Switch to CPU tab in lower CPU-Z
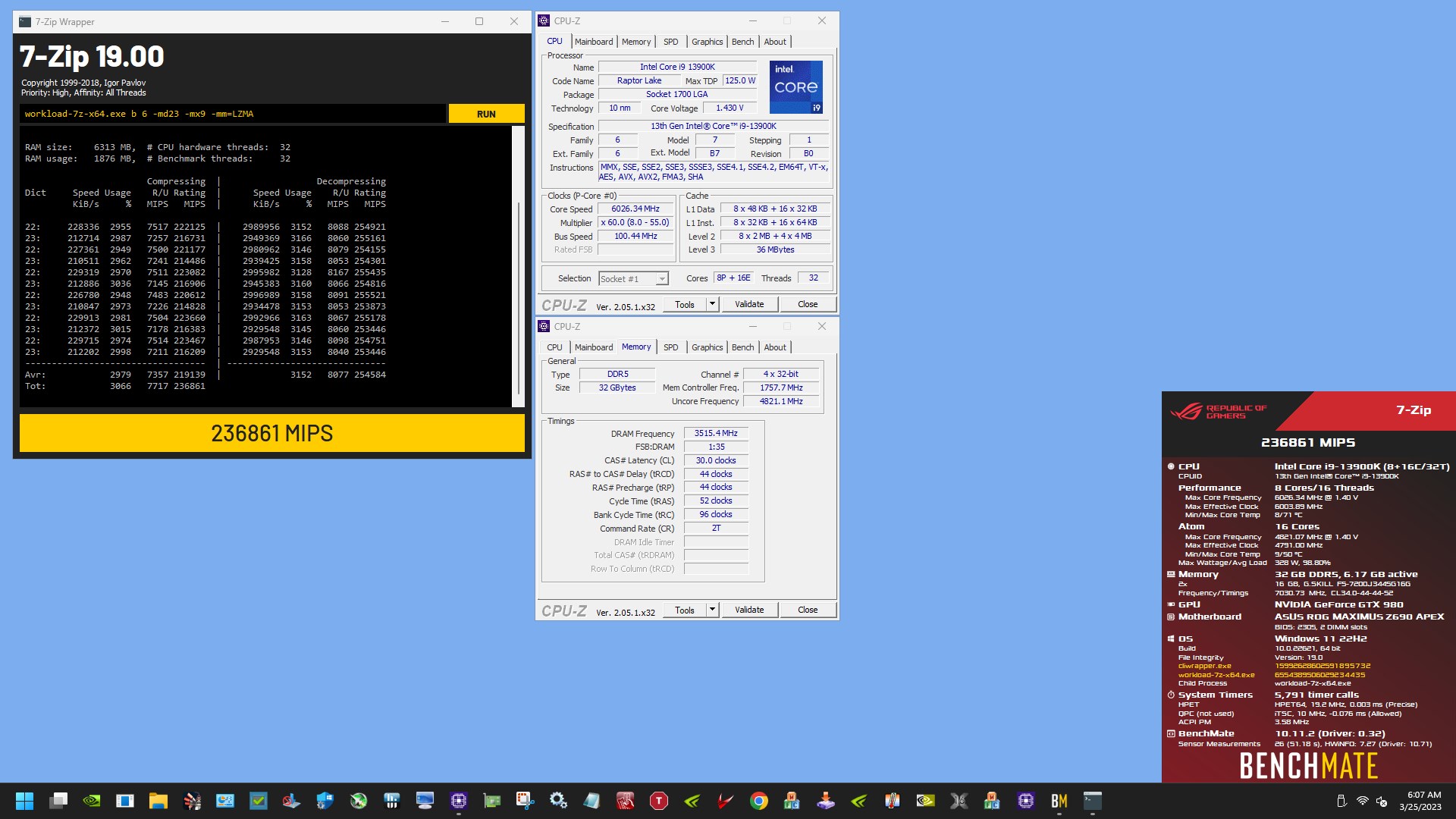The image size is (1456, 819). 555,347
